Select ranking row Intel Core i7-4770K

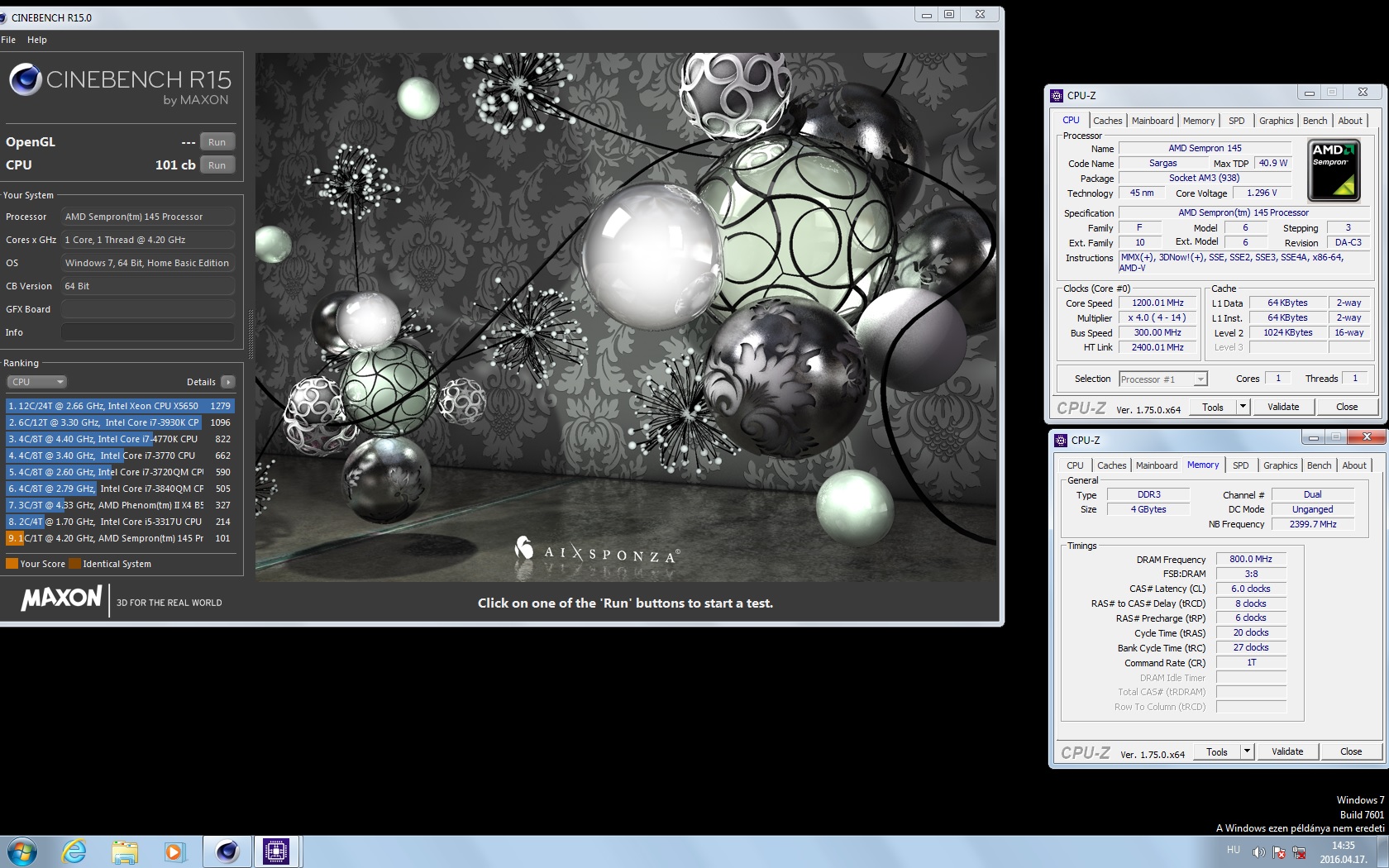(120, 439)
